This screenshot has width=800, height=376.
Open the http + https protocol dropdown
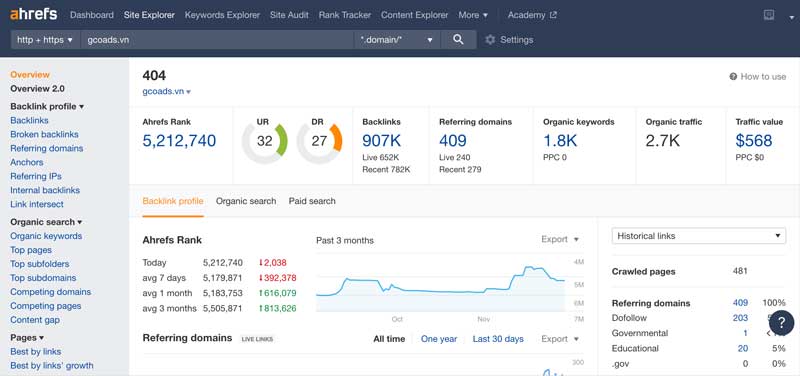(x=45, y=39)
